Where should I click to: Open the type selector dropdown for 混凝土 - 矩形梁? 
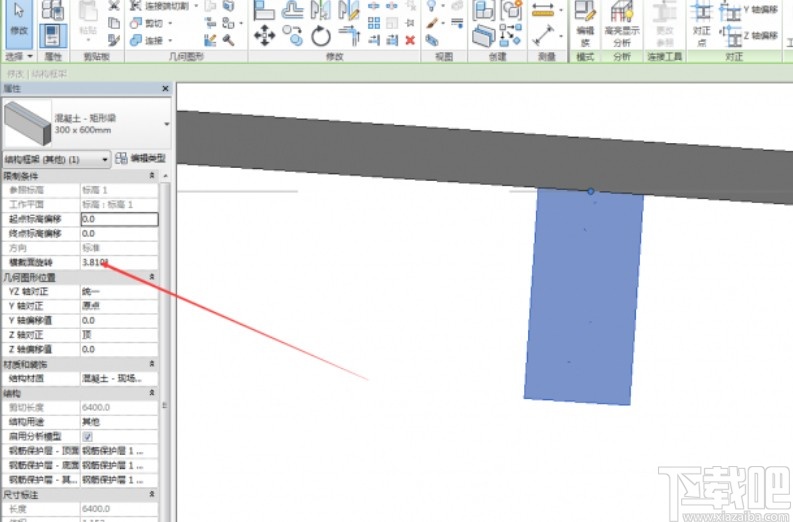click(166, 124)
